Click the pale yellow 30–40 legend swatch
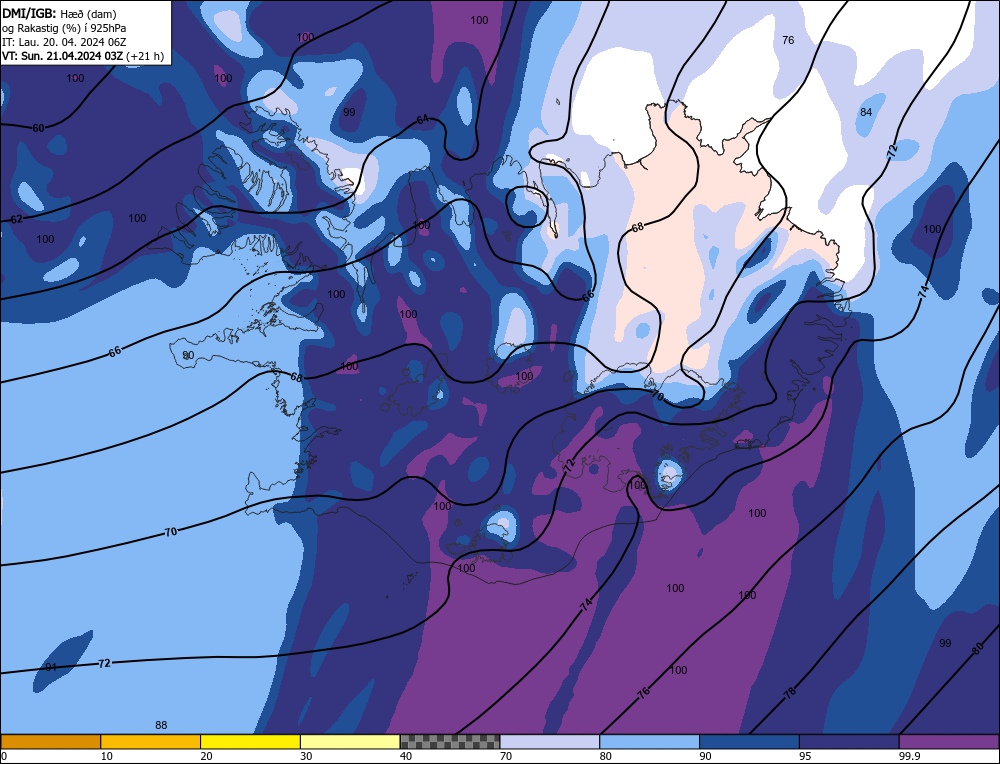Viewport: 1000px width, 764px height. [350, 742]
